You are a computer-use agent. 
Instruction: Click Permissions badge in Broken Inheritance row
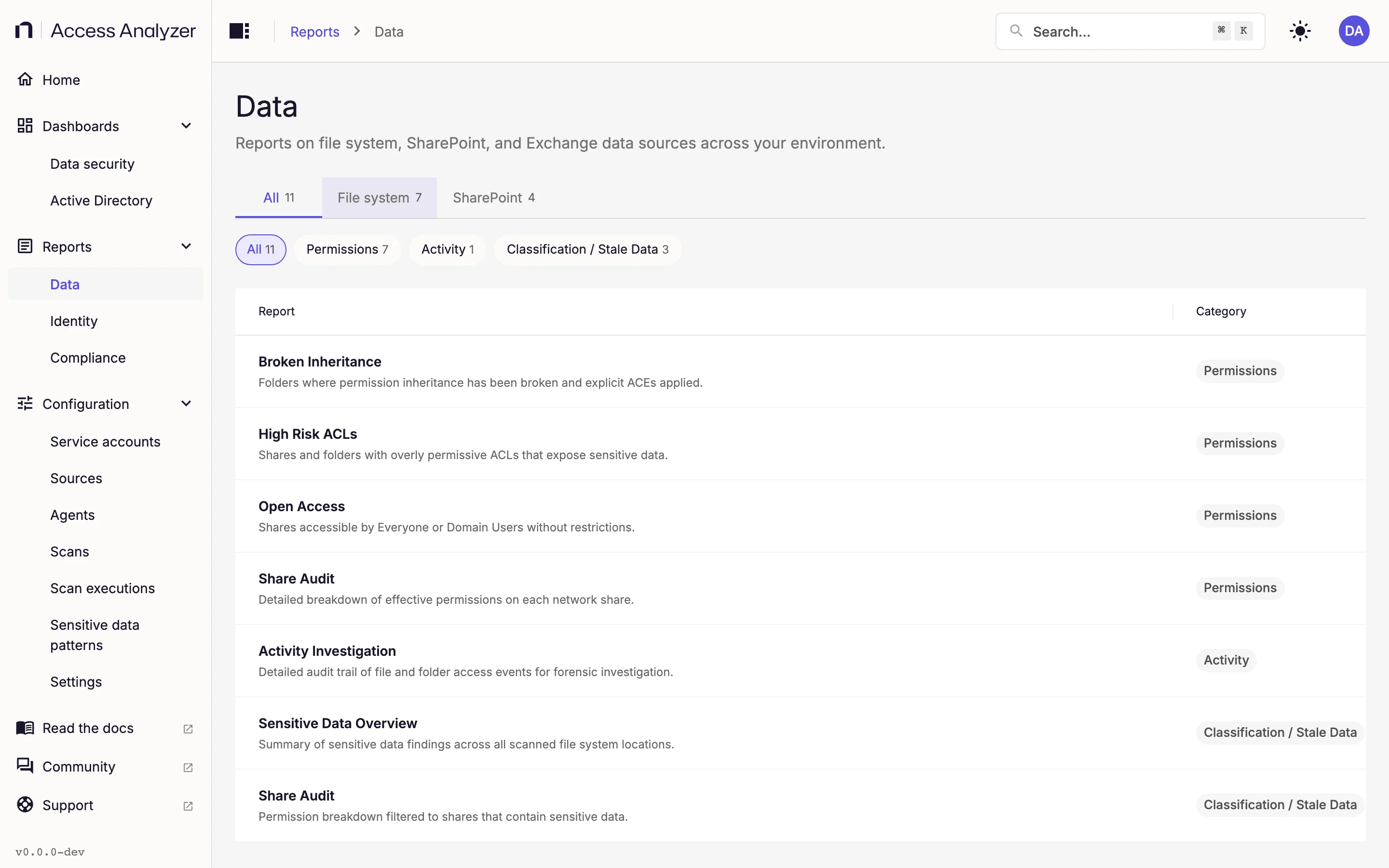pos(1240,371)
